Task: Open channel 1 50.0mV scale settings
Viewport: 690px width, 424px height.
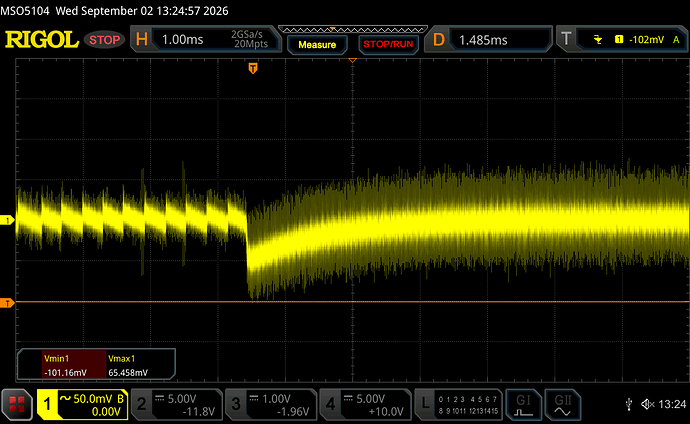Action: click(x=93, y=398)
